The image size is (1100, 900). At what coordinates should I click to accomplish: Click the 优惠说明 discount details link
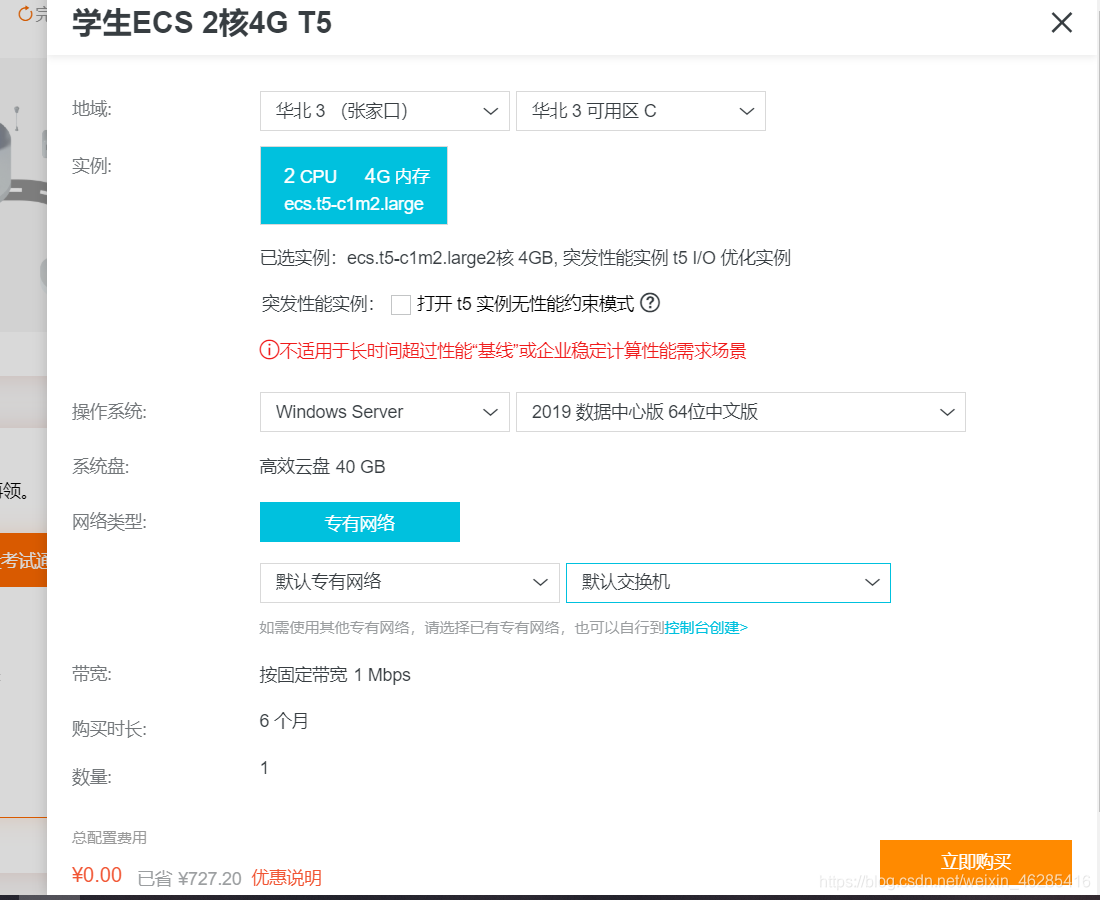pyautogui.click(x=287, y=877)
